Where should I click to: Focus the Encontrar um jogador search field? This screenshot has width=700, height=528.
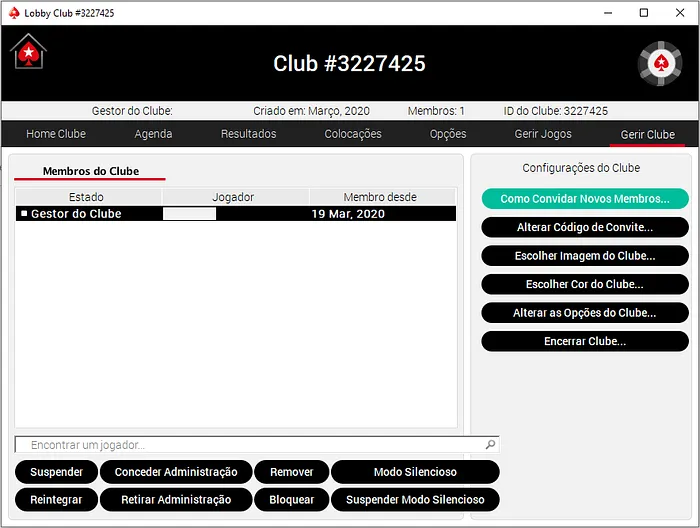pyautogui.click(x=257, y=445)
